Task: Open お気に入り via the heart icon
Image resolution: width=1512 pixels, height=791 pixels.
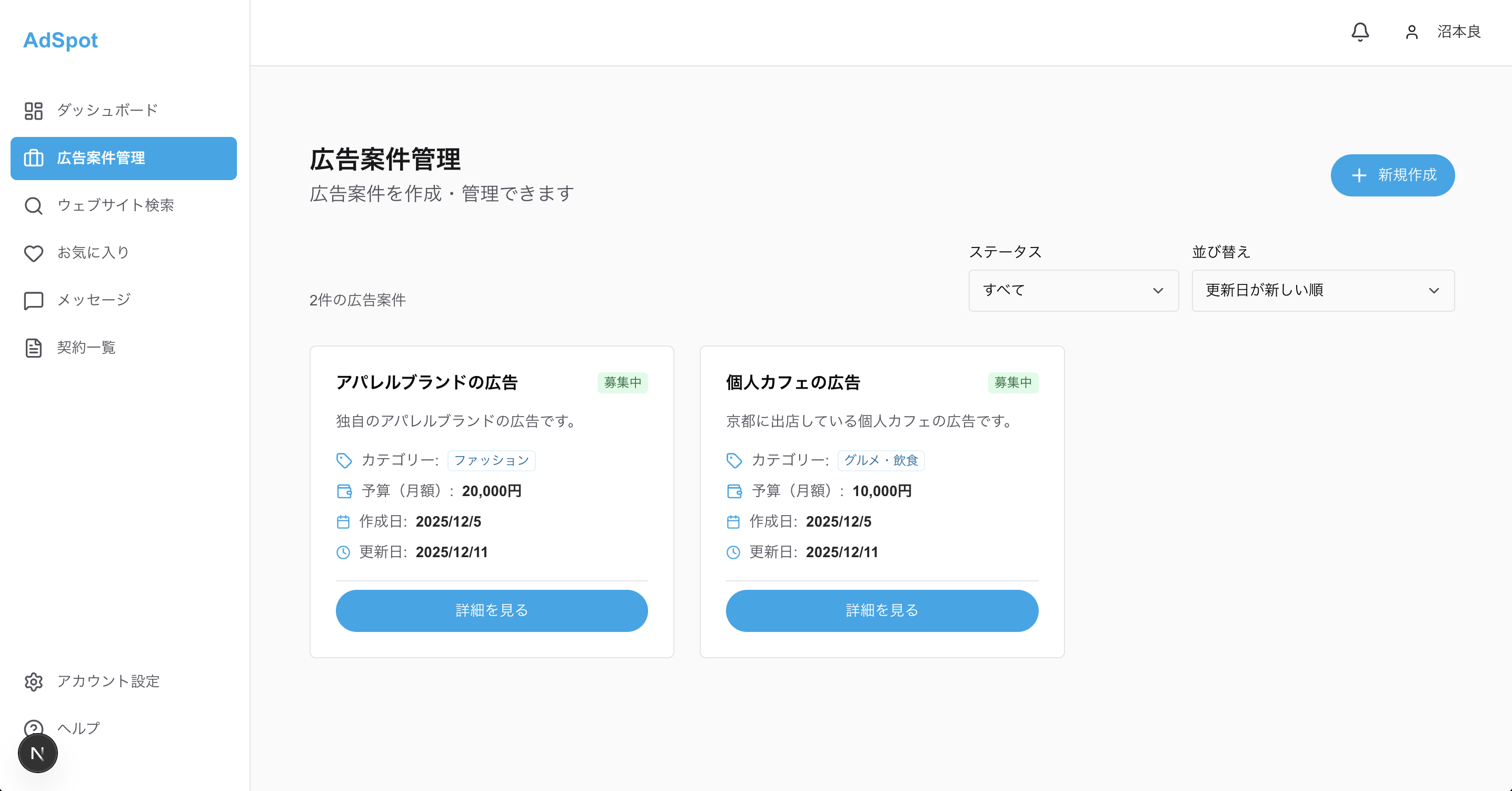Action: (34, 252)
